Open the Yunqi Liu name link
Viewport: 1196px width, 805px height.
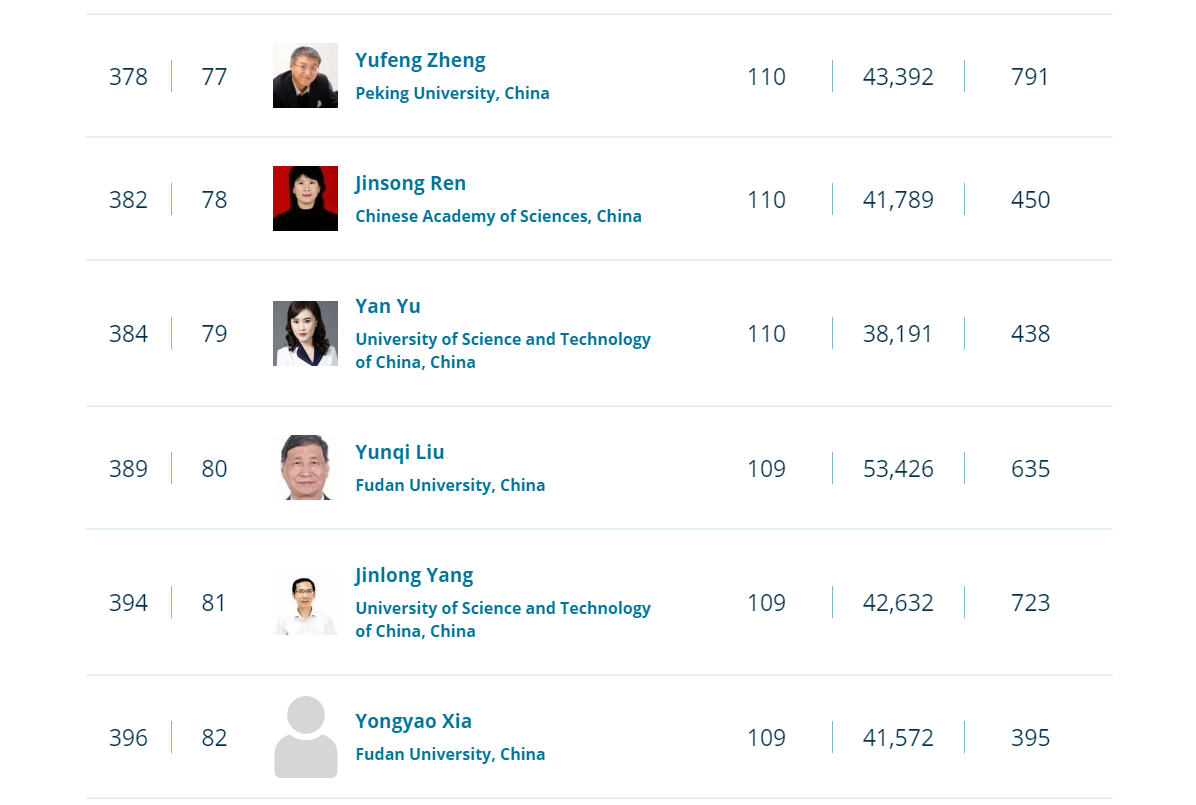(400, 452)
